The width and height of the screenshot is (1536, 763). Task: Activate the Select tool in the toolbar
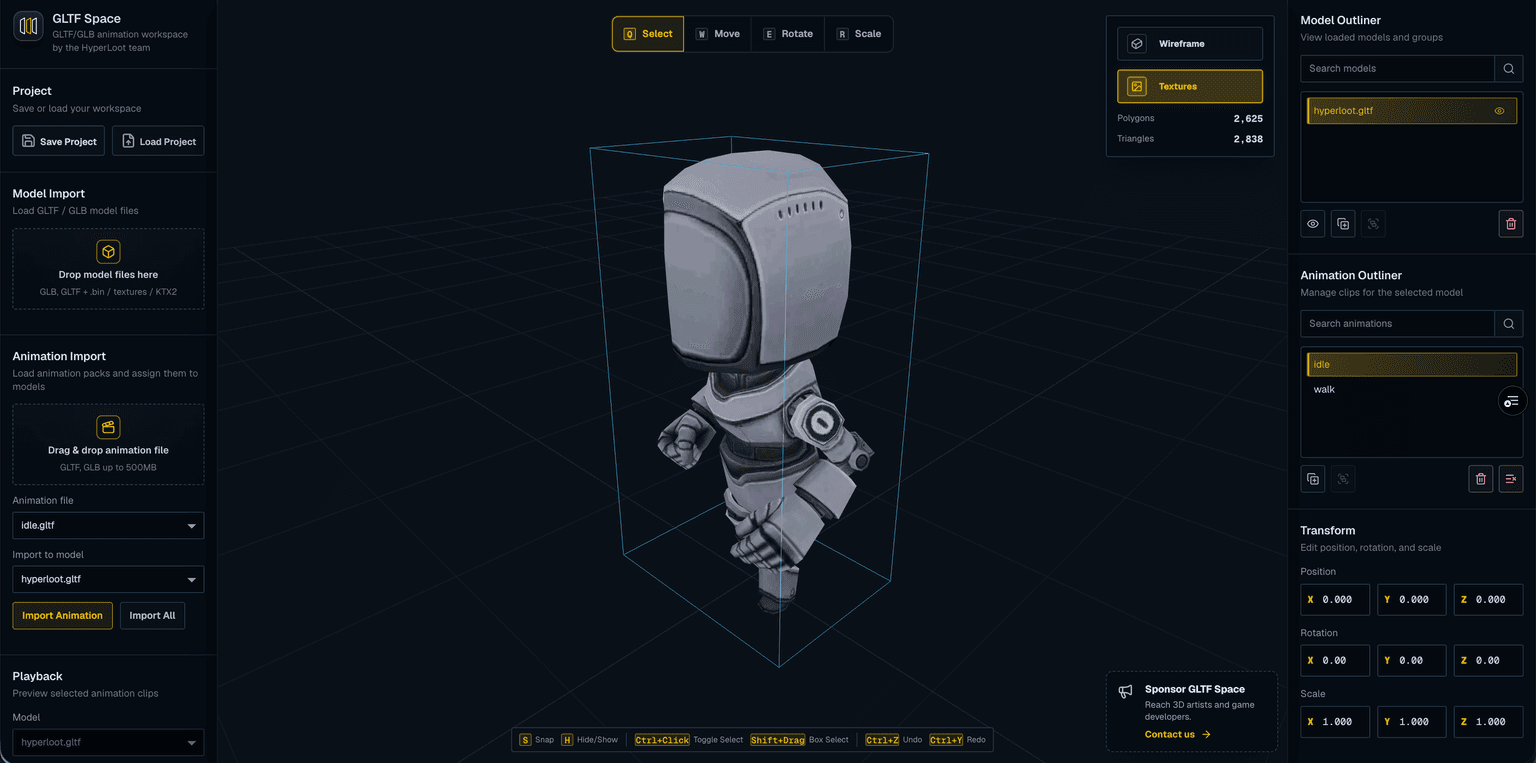coord(648,34)
